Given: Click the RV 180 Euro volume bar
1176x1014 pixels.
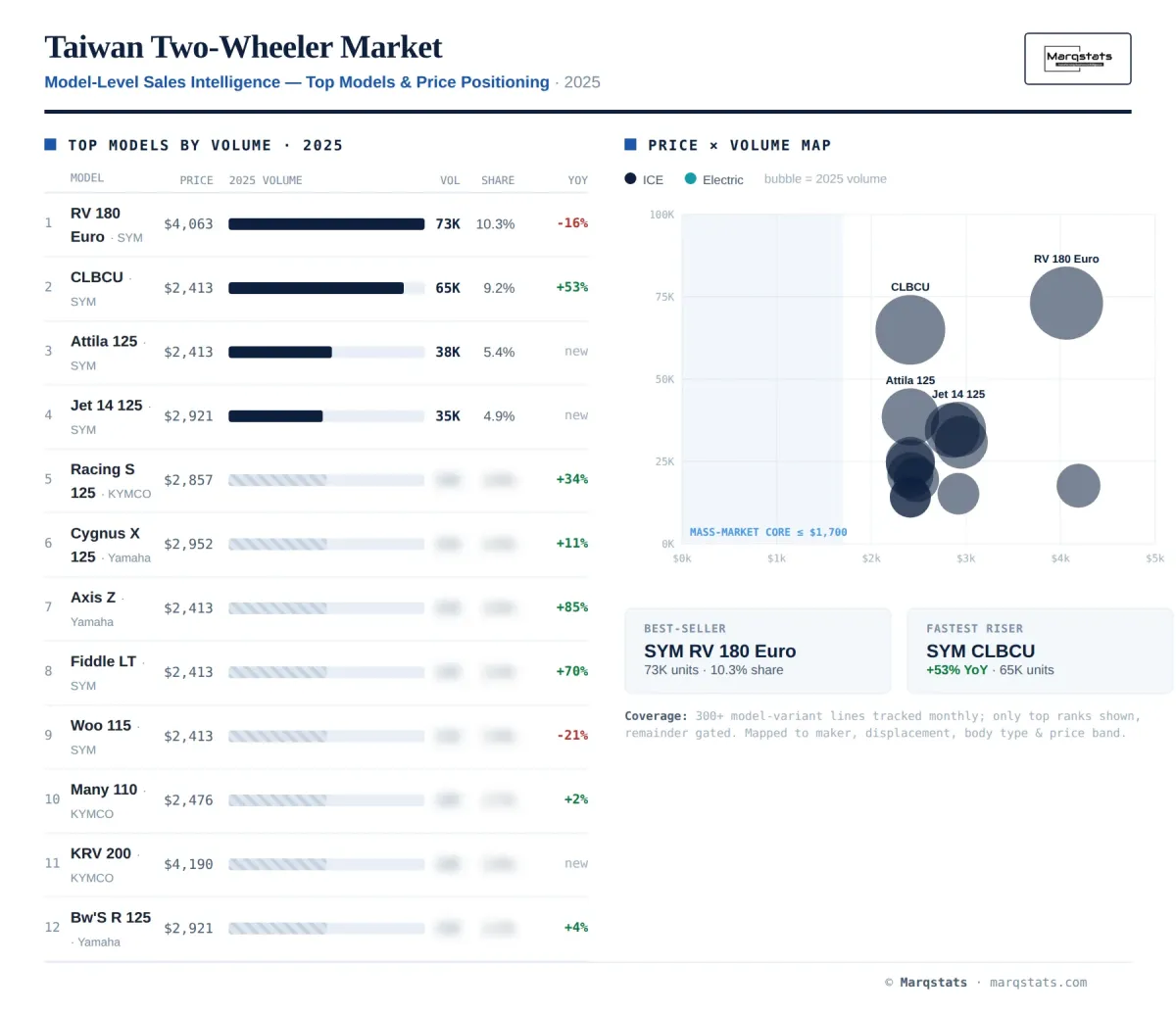Looking at the screenshot, I should point(326,224).
